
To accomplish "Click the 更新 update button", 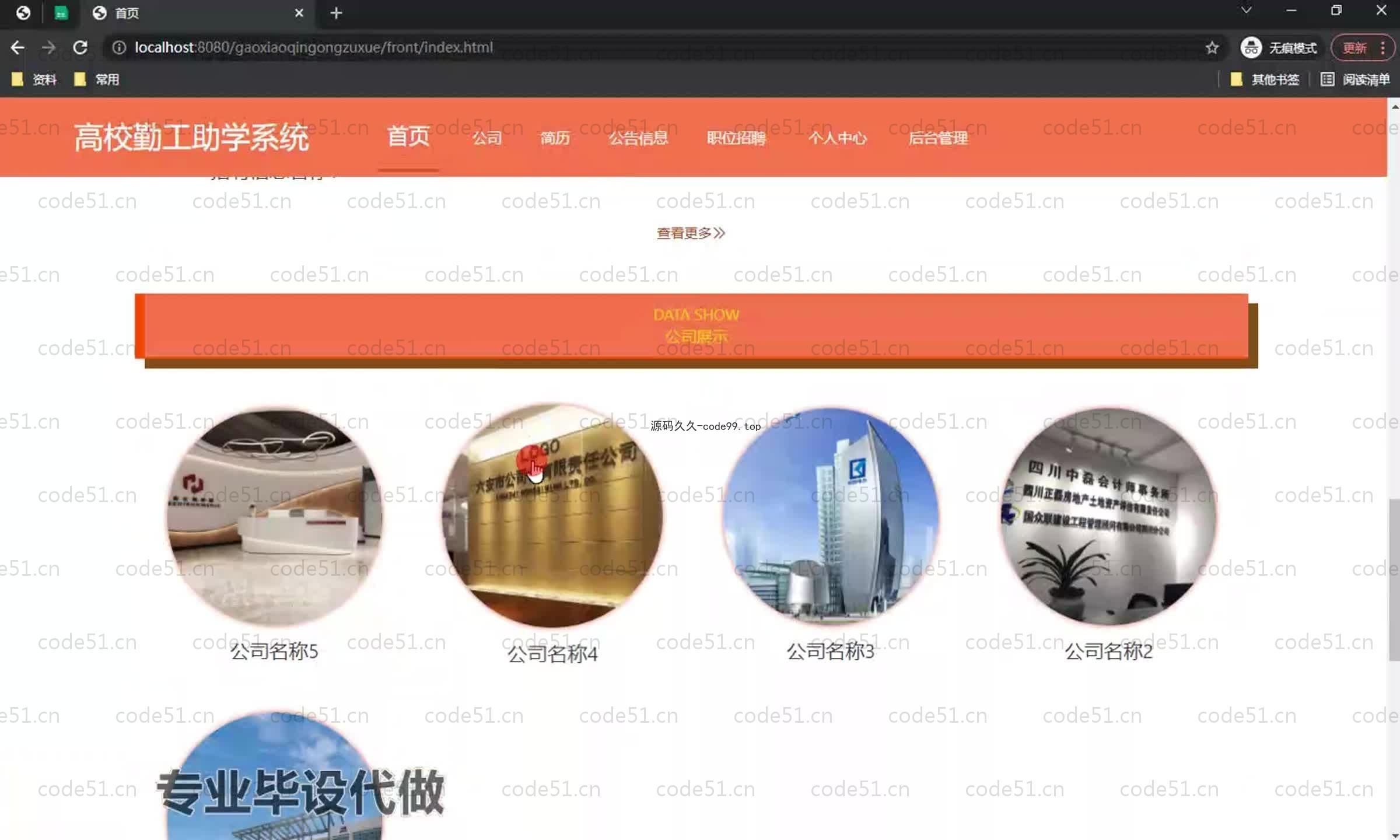I will (1354, 47).
